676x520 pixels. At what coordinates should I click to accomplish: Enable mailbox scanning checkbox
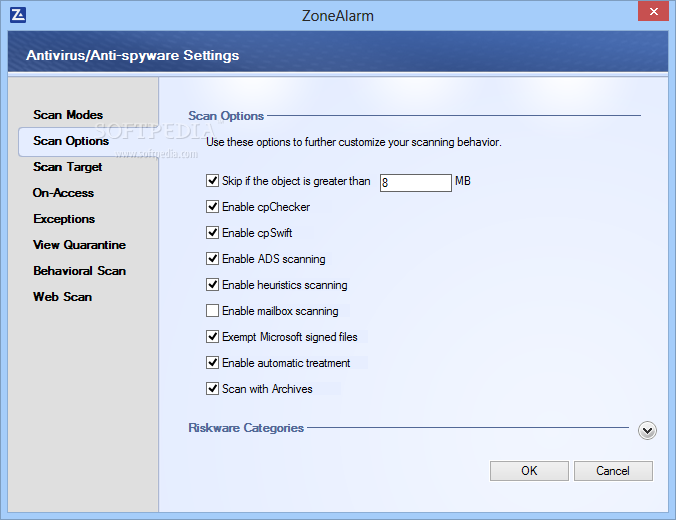212,310
